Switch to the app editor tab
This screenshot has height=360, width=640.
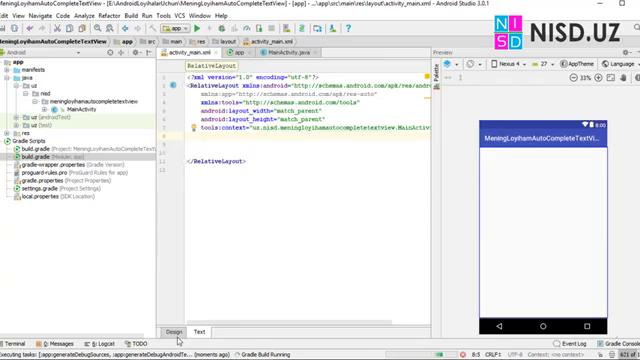pyautogui.click(x=239, y=53)
